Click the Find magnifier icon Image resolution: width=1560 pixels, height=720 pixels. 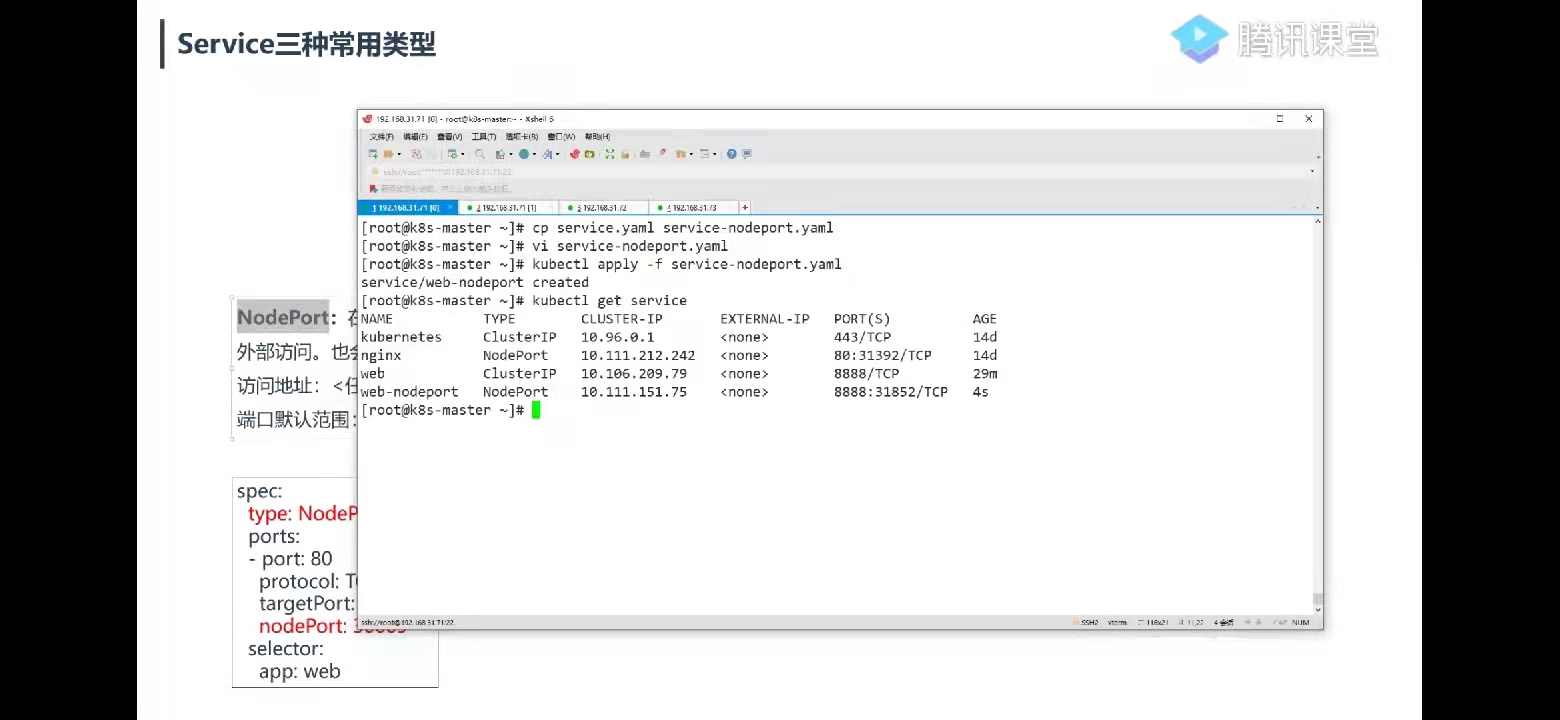(480, 154)
